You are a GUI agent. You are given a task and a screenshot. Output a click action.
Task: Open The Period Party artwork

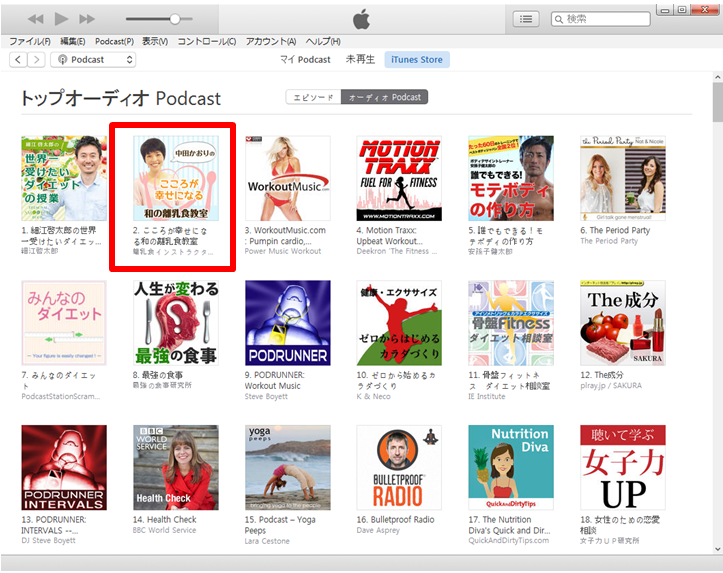[623, 178]
